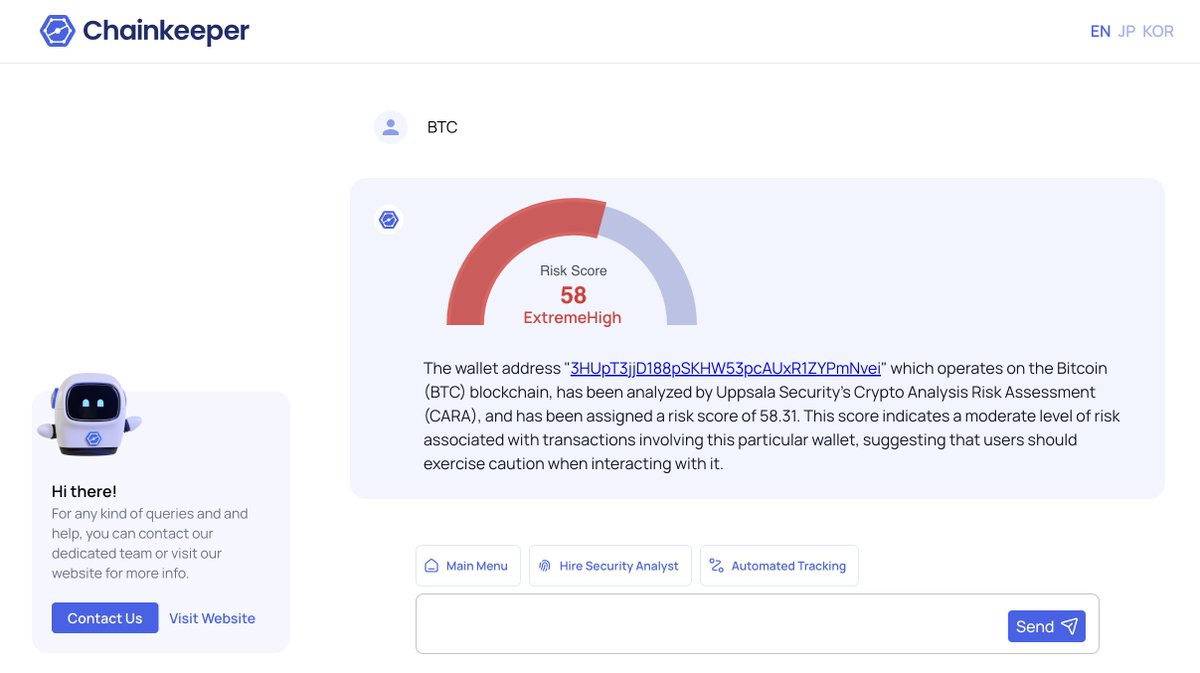Open the Visit Website link
Image resolution: width=1200 pixels, height=673 pixels.
coord(212,618)
